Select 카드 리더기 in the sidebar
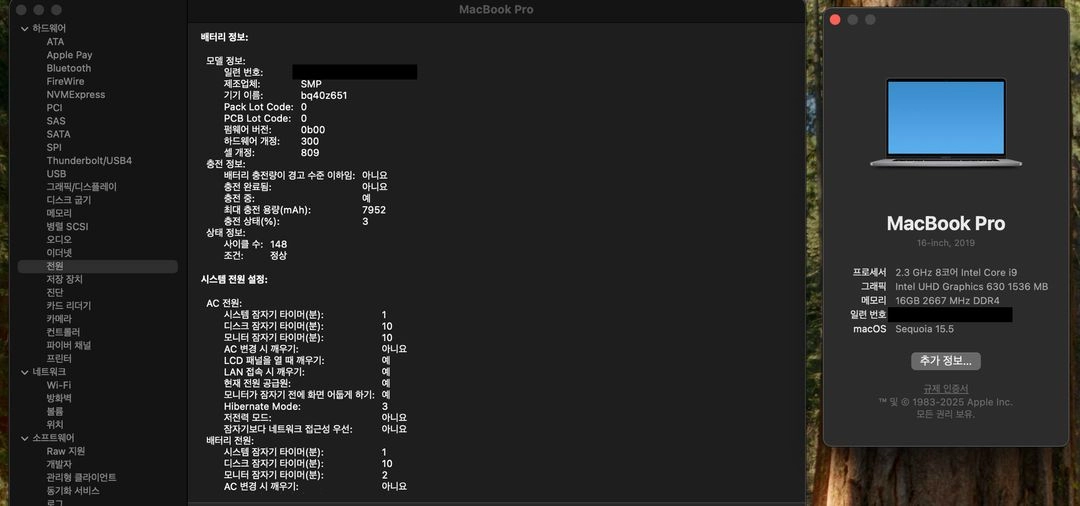1080x506 pixels. click(68, 306)
